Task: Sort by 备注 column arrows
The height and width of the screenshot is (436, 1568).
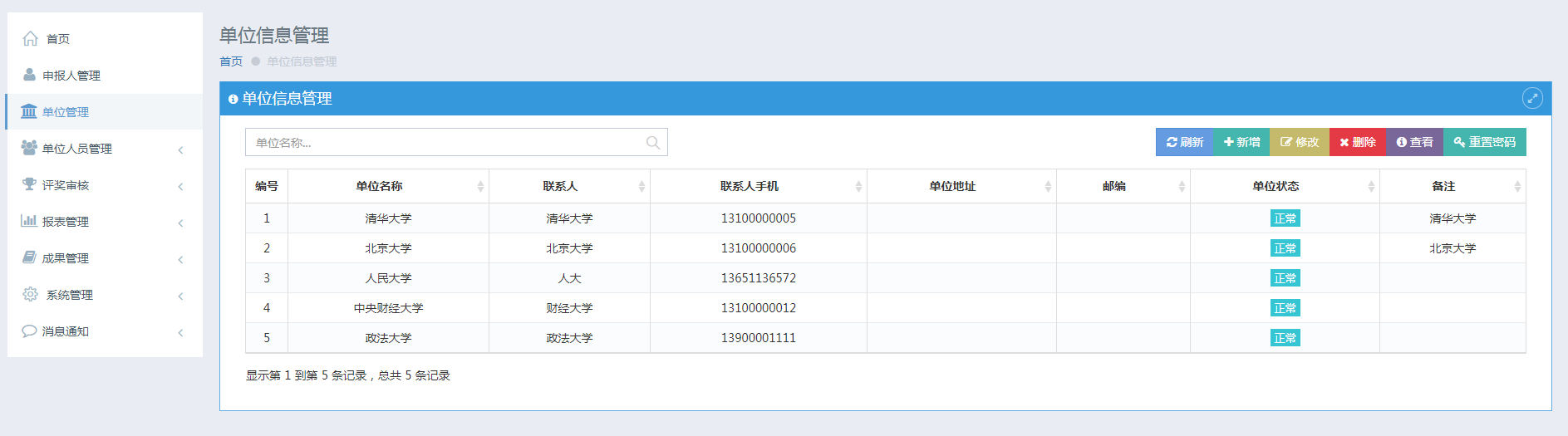Action: (x=1517, y=187)
